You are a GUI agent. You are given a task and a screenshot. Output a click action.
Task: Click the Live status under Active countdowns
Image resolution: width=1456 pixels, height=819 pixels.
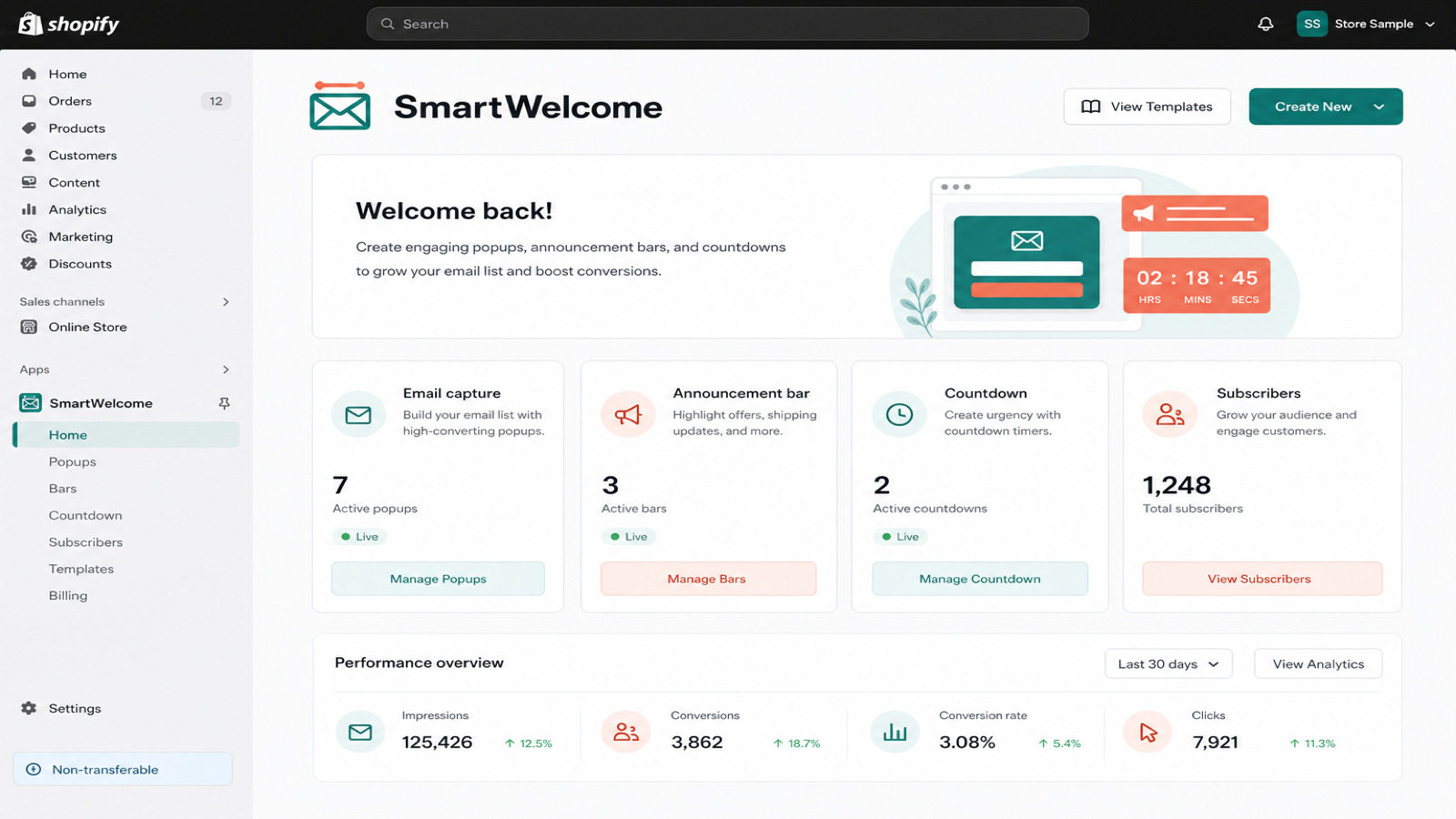(901, 537)
